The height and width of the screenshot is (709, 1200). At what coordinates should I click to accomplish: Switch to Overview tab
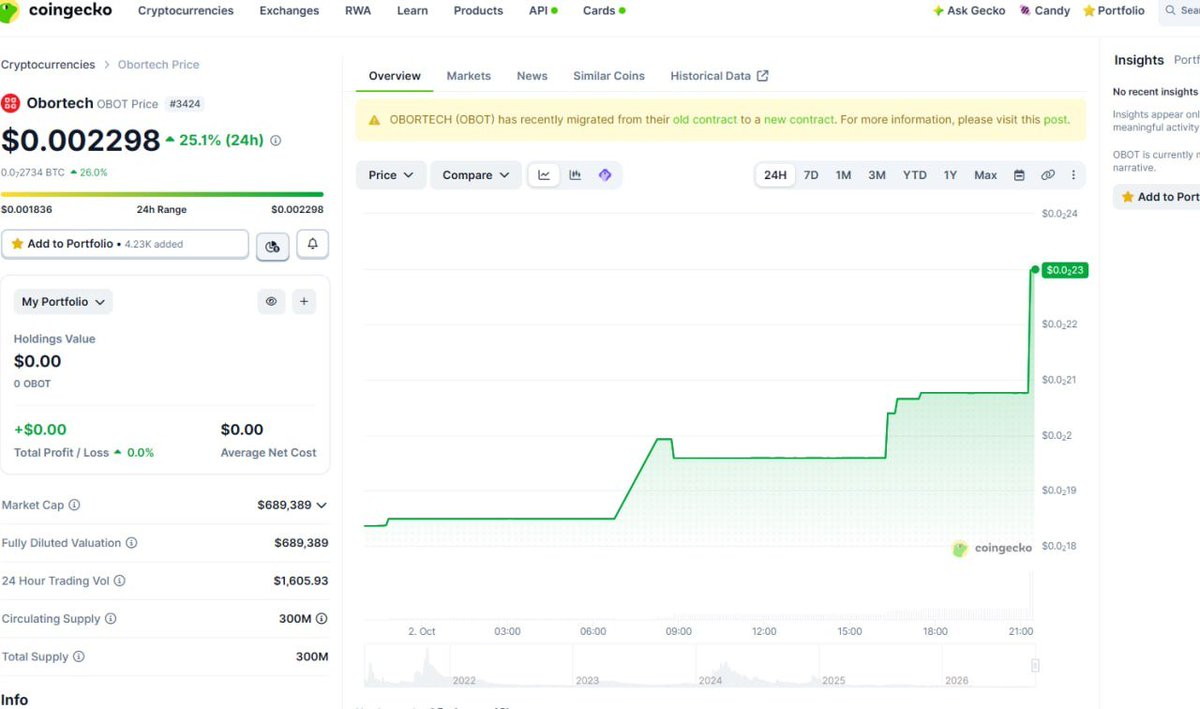pos(395,76)
